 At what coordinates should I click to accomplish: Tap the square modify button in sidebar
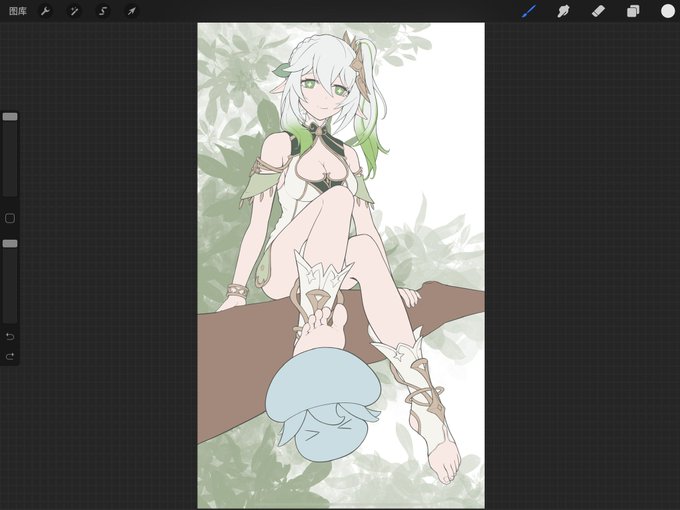(x=10, y=218)
